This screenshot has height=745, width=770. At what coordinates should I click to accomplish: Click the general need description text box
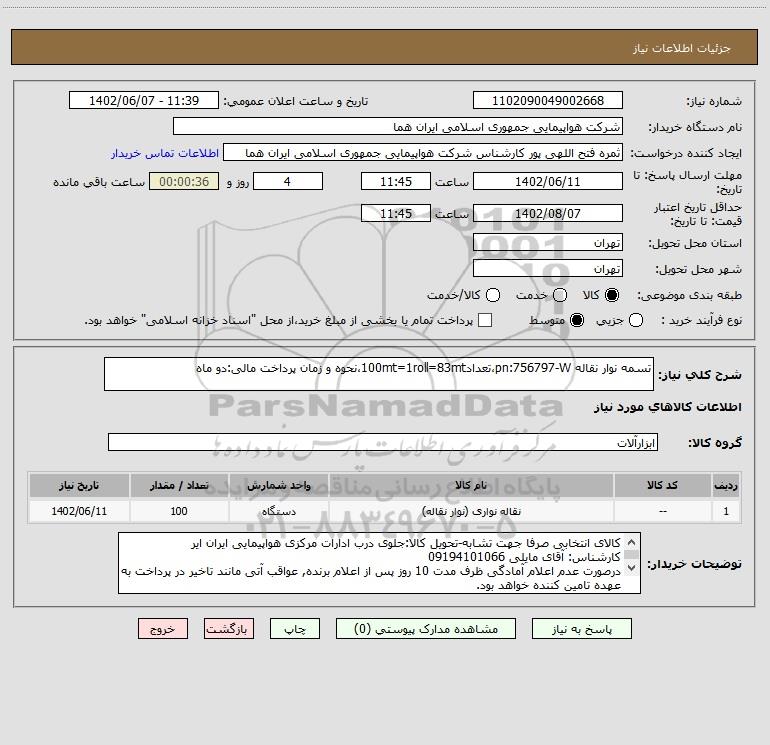click(x=379, y=374)
